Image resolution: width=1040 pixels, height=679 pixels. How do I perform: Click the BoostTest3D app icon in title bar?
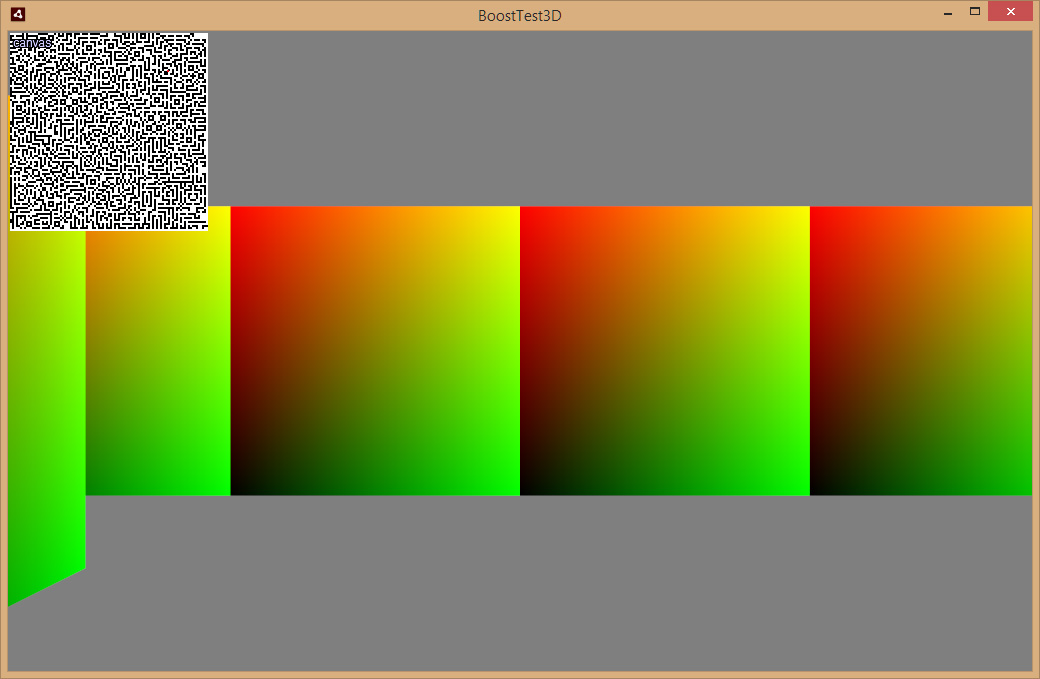pos(18,14)
